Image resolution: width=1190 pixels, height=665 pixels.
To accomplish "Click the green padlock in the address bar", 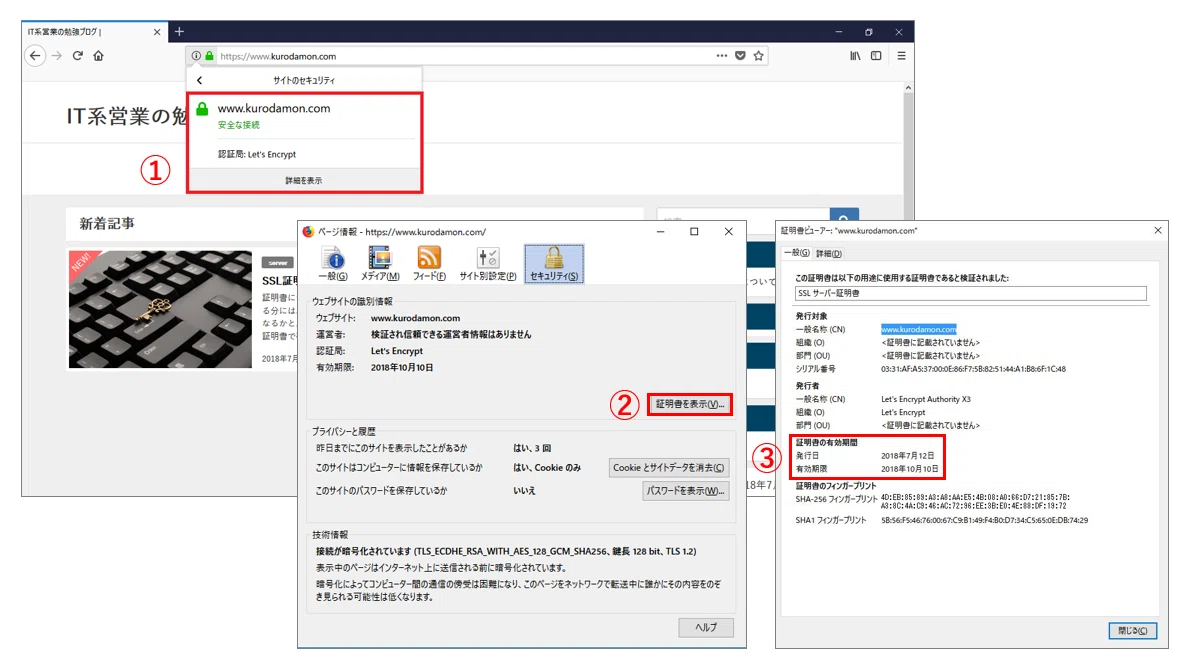I will click(209, 56).
